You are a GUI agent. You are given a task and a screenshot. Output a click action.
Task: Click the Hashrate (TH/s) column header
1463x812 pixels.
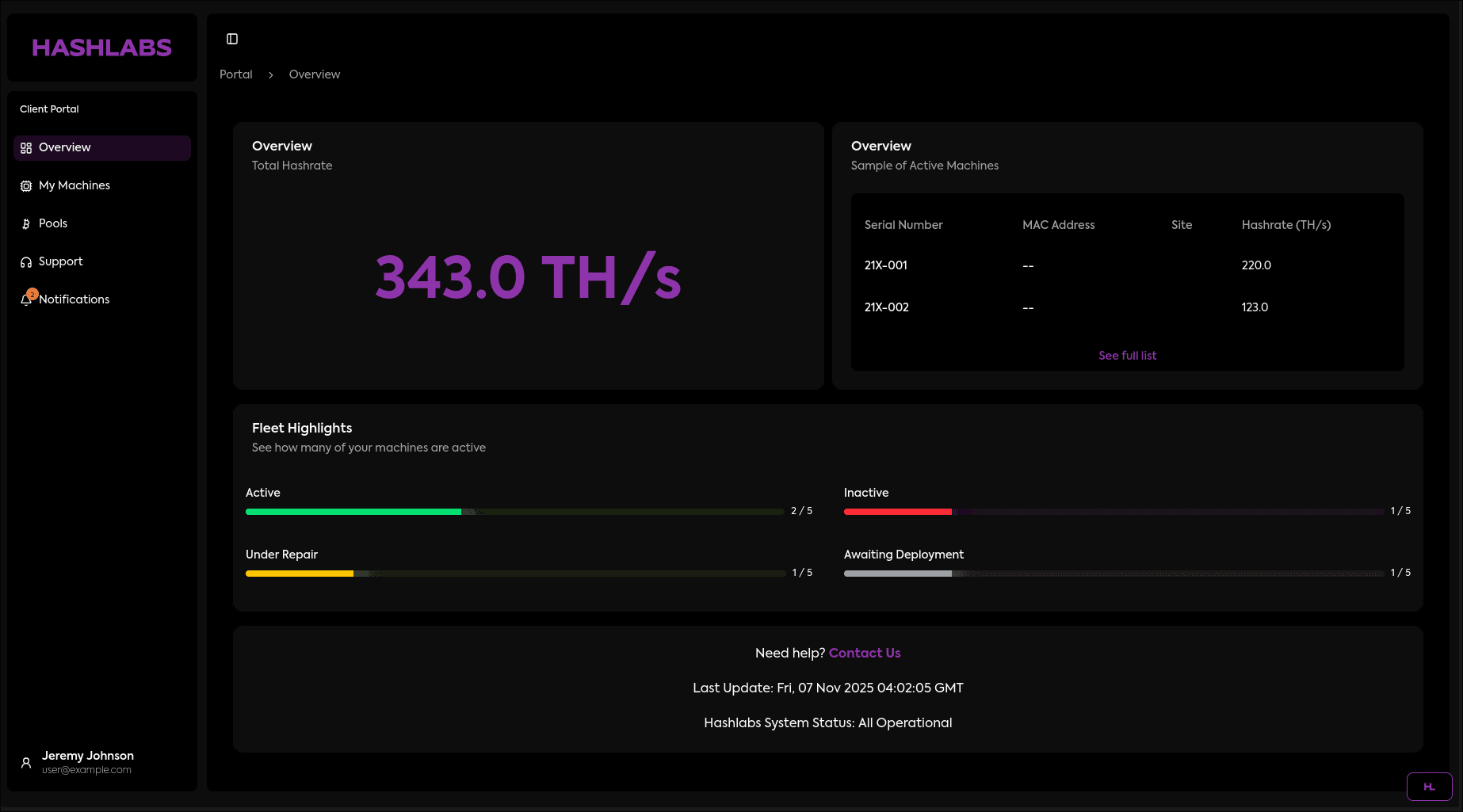[x=1285, y=225]
